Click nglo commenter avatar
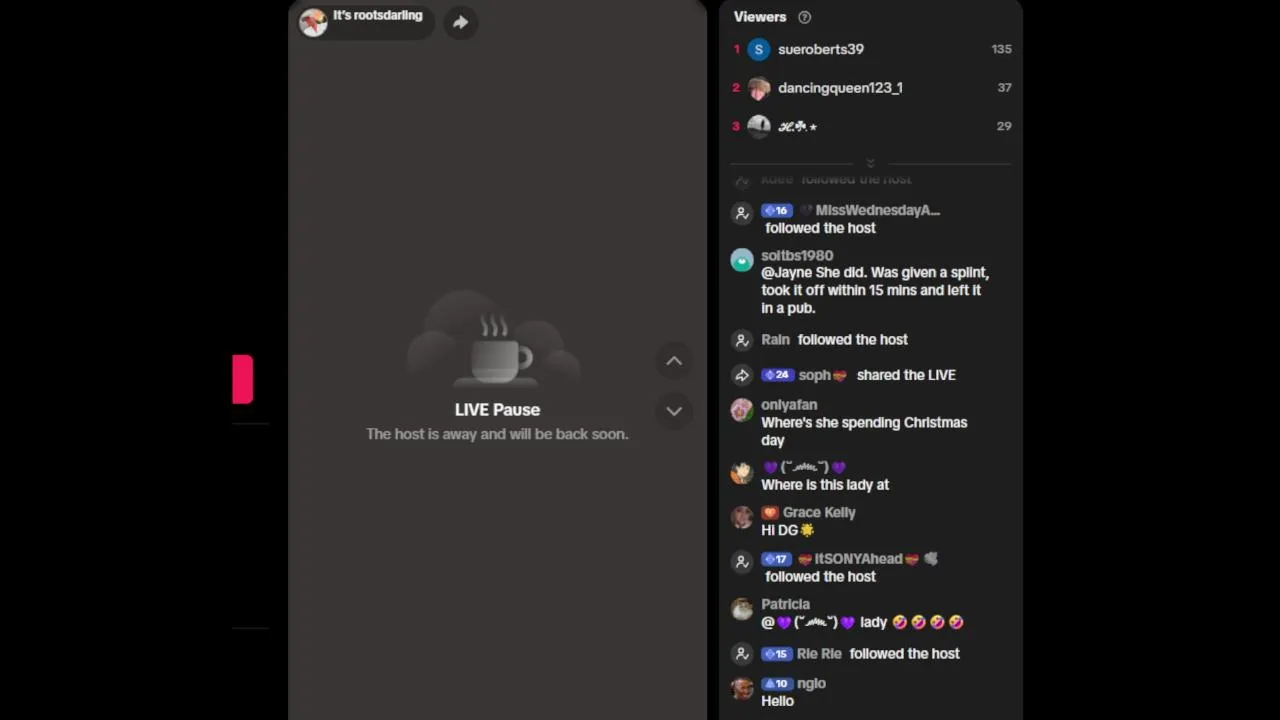This screenshot has width=1280, height=720. [x=742, y=689]
